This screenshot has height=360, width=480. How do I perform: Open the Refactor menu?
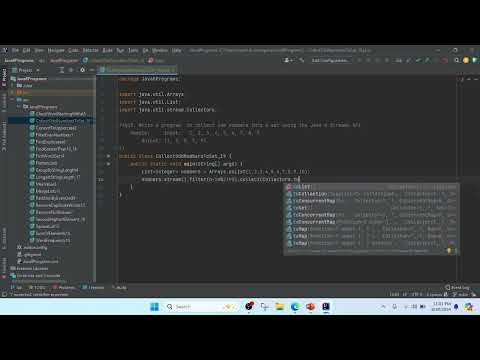tap(90, 50)
